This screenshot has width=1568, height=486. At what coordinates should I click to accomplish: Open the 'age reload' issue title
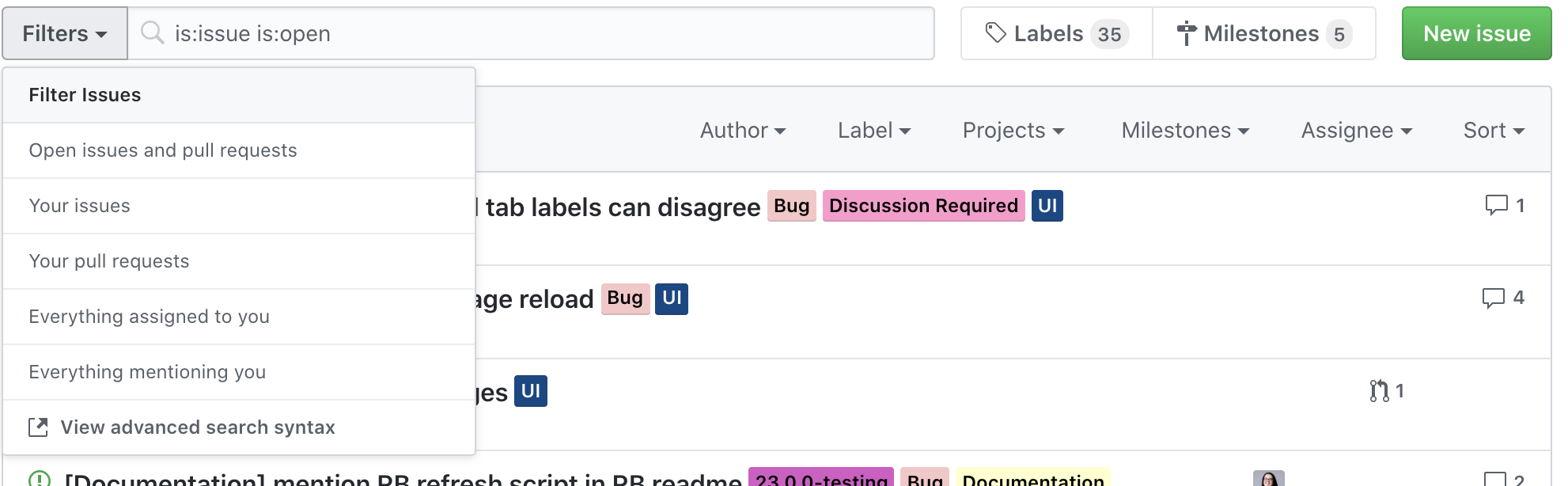[x=535, y=299]
